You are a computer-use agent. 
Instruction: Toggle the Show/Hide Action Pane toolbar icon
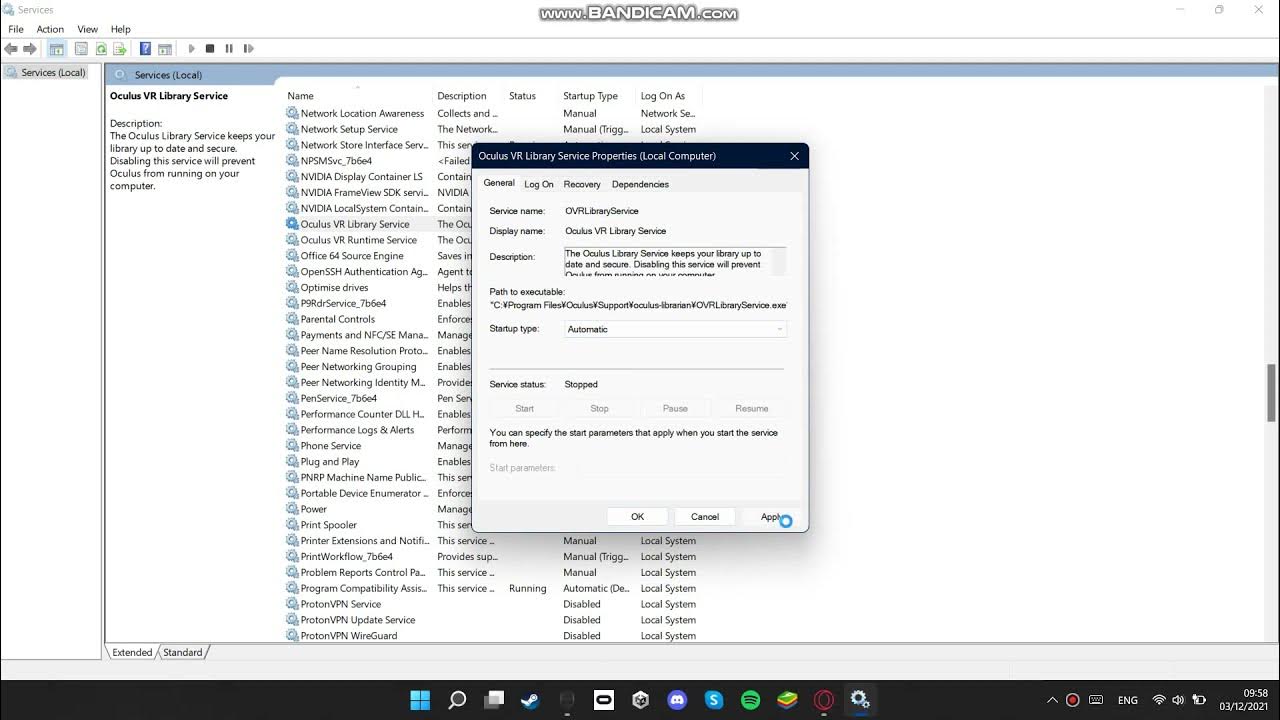(x=165, y=48)
